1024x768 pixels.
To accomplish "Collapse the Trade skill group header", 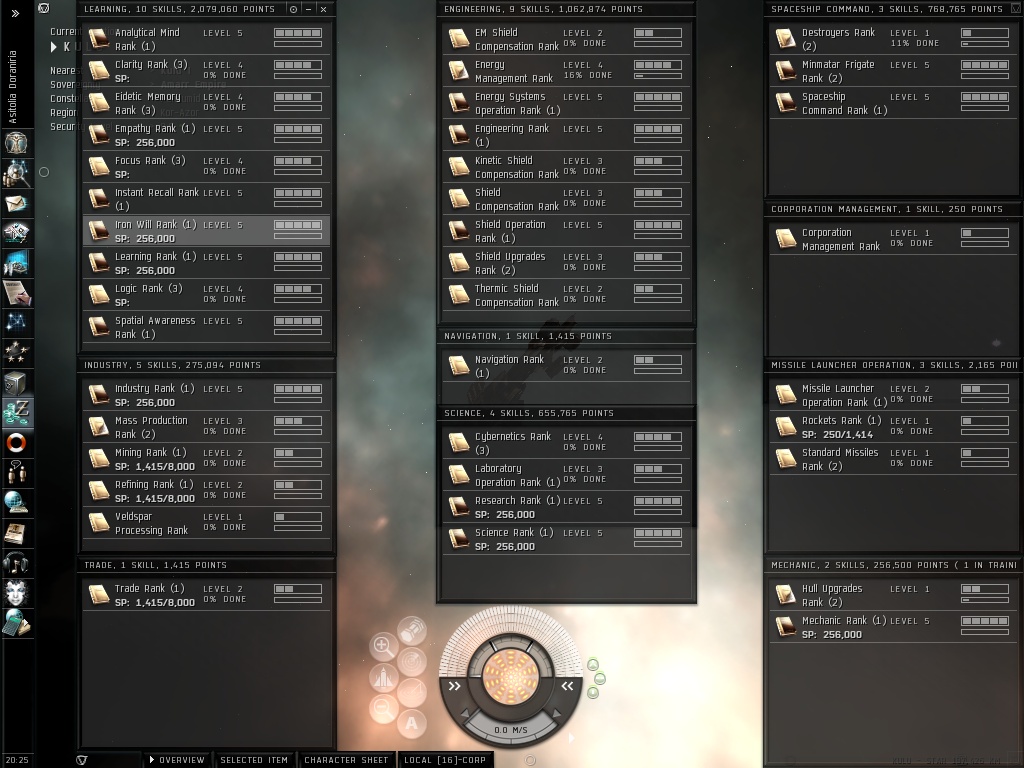I will [206, 565].
